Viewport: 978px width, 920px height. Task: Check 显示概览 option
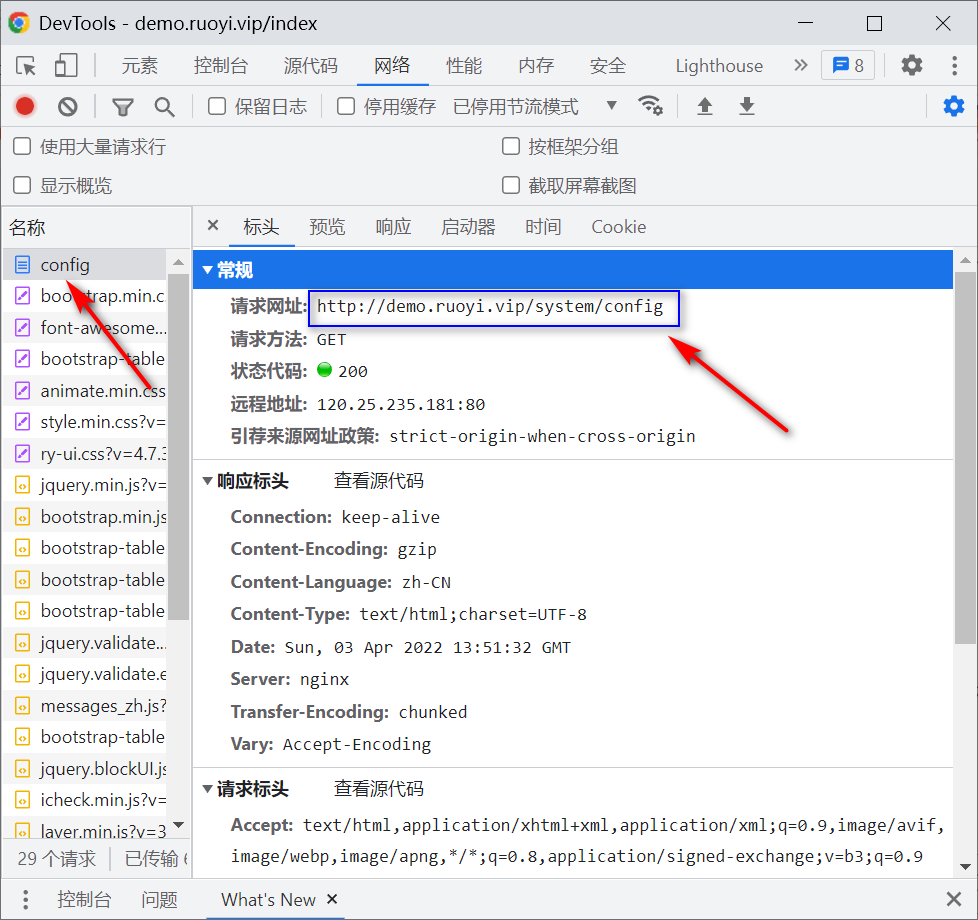22,185
